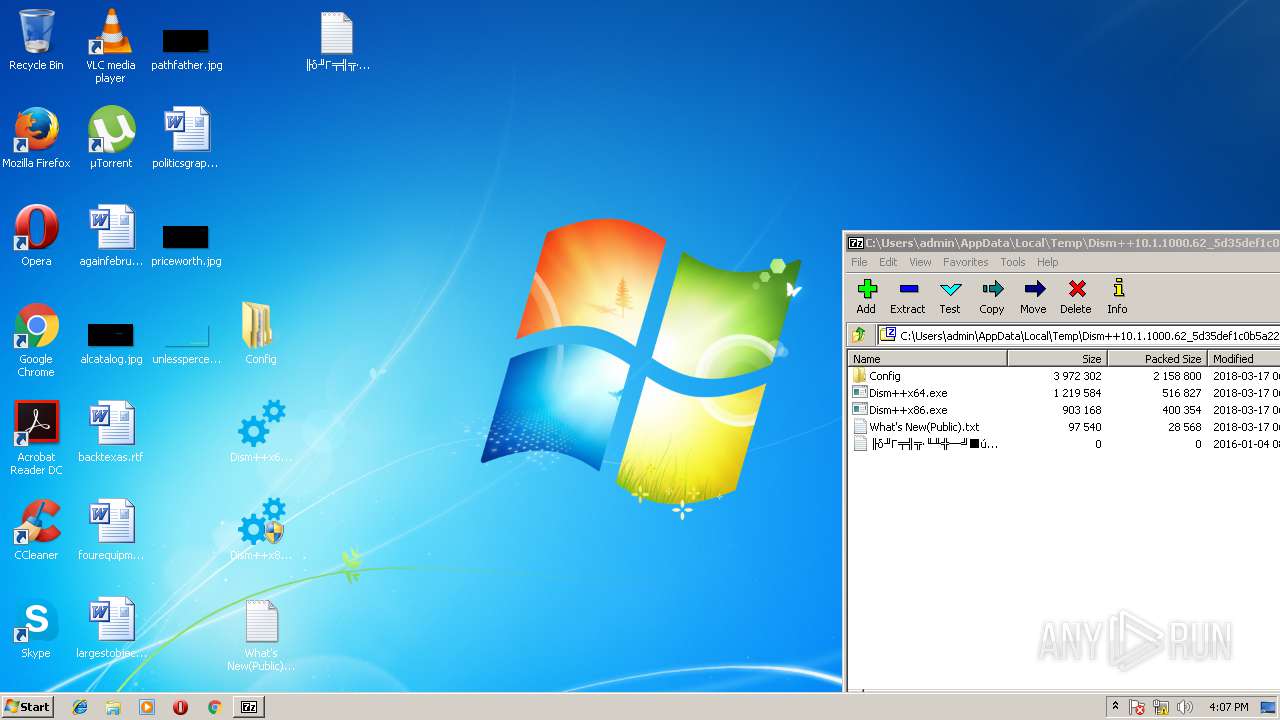Image resolution: width=1280 pixels, height=720 pixels.
Task: Open the Help menu in 7-Zip
Action: pos(1047,262)
